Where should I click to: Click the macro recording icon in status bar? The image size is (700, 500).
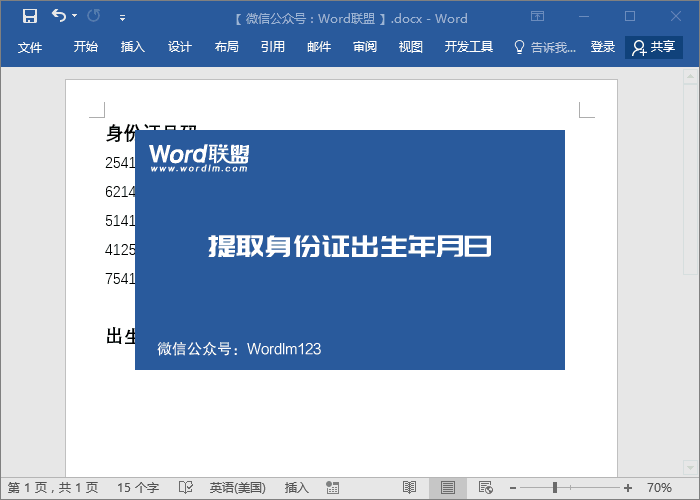332,488
